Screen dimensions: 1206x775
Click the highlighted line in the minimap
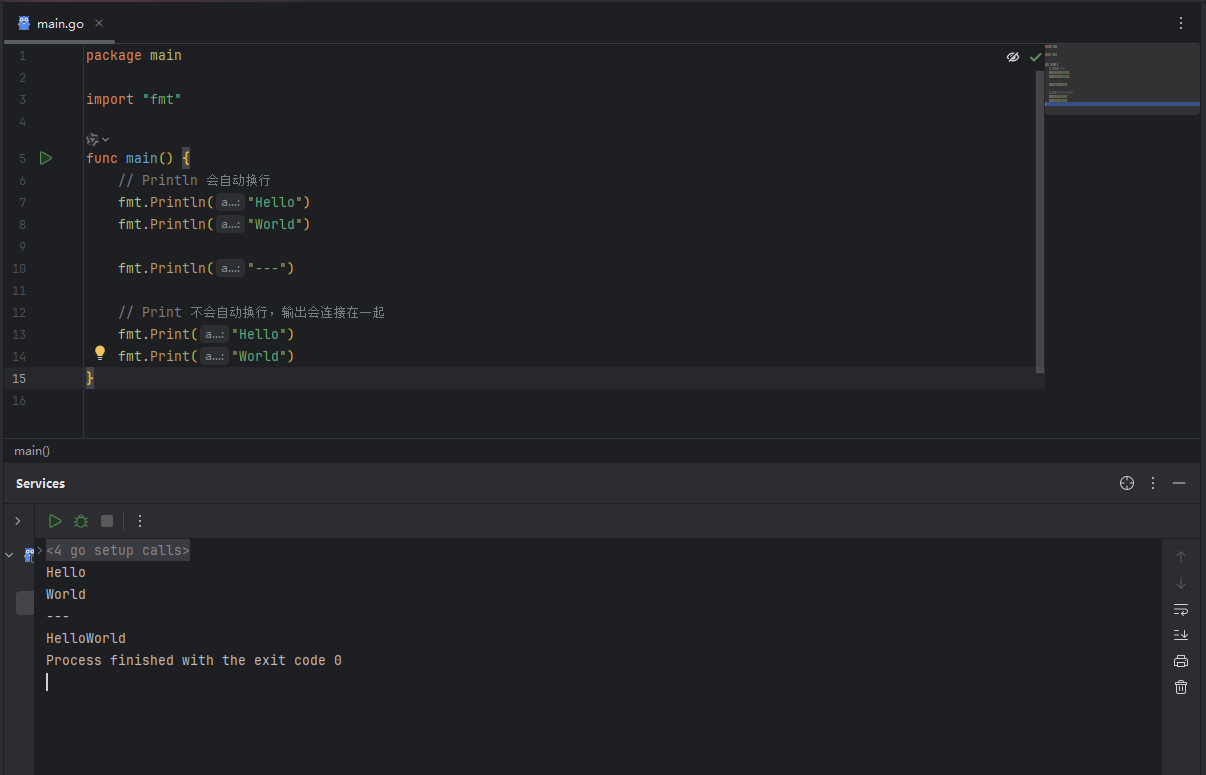1122,104
